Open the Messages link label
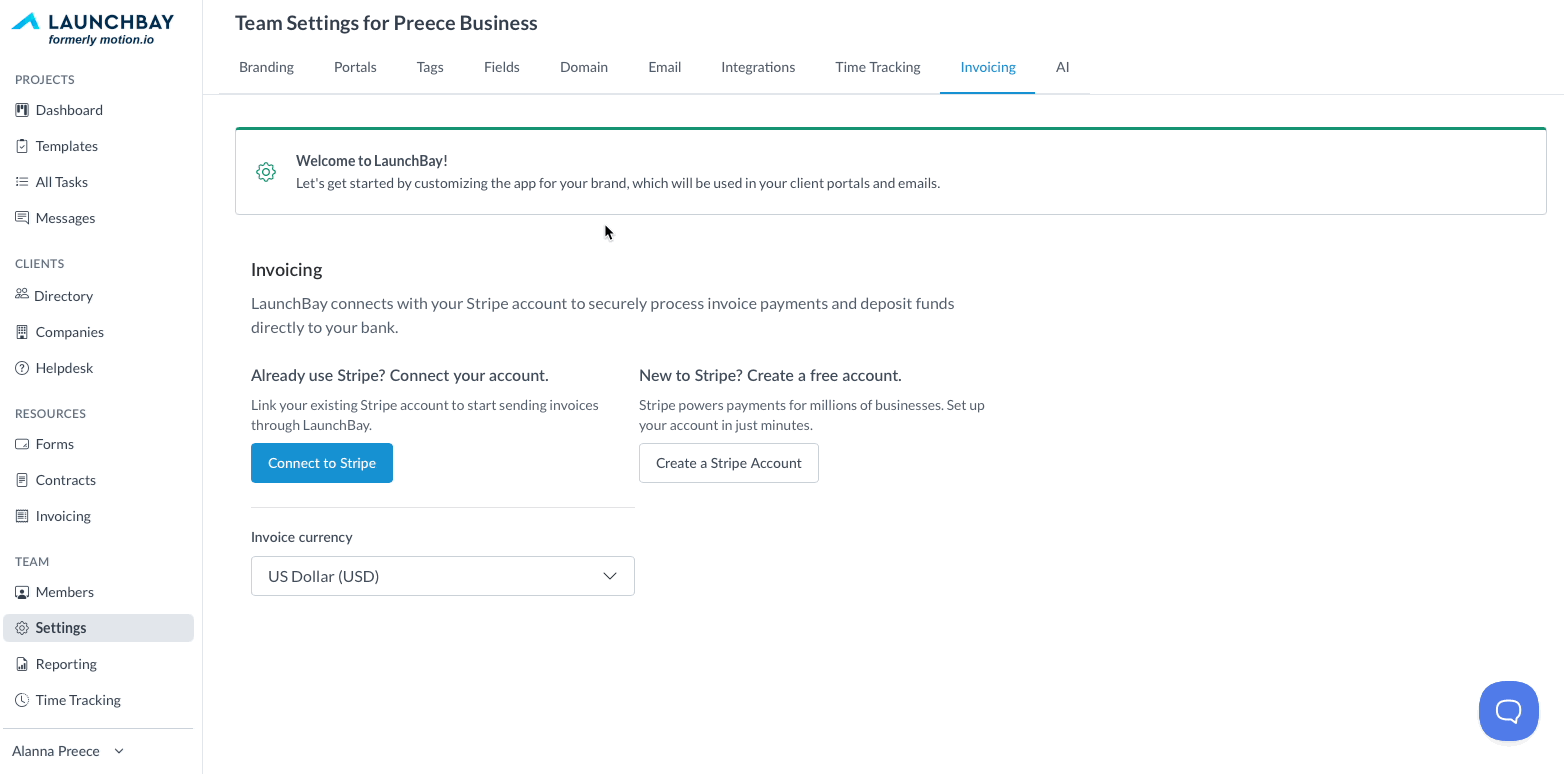This screenshot has height=774, width=1564. pos(66,218)
